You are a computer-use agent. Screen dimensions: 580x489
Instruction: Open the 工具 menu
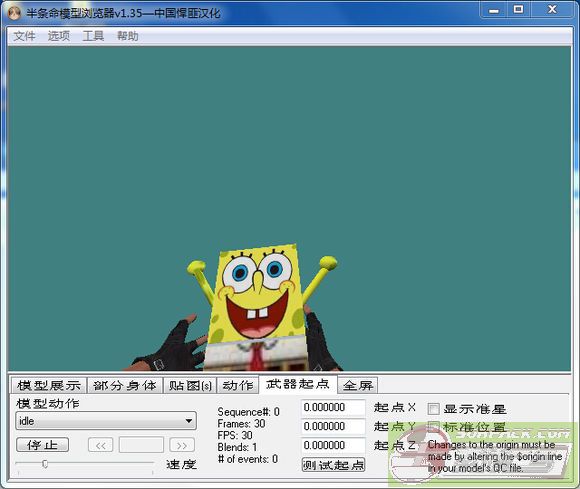[93, 36]
